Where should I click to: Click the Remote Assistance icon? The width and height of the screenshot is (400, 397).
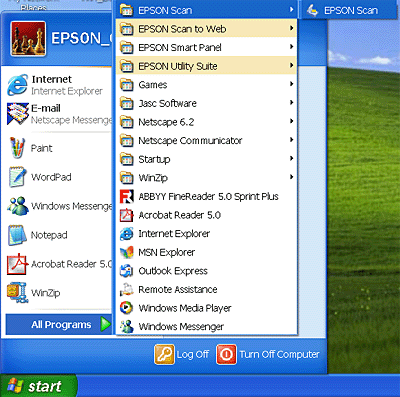pos(127,289)
